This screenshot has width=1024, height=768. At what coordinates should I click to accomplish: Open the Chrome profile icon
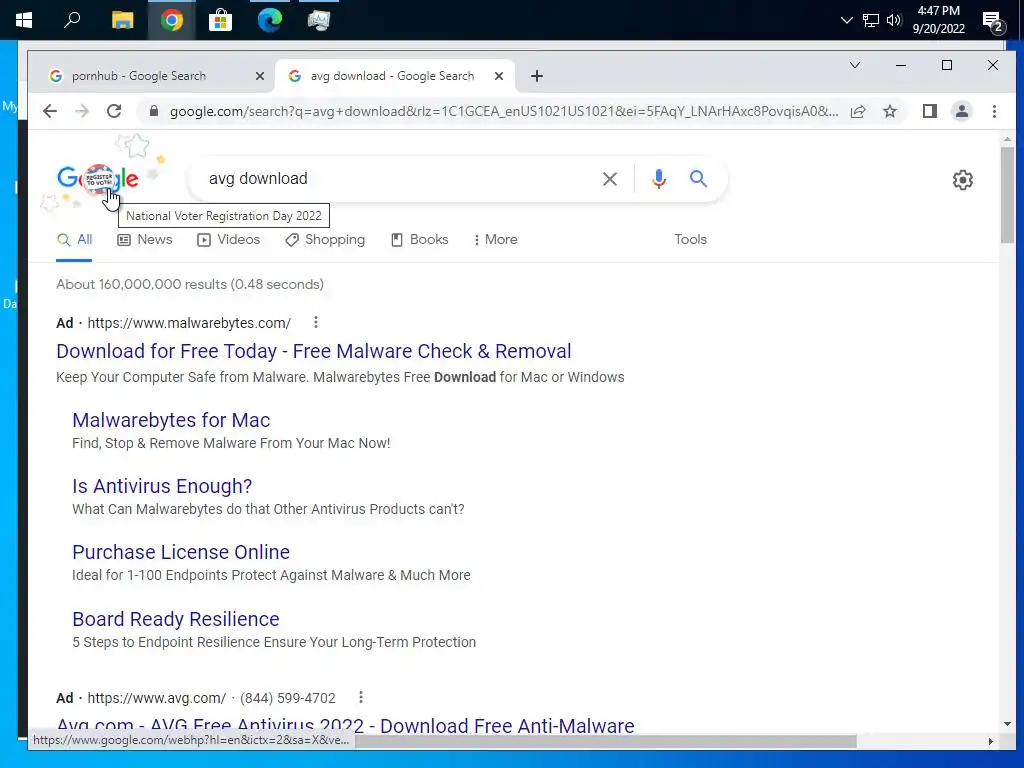(962, 111)
